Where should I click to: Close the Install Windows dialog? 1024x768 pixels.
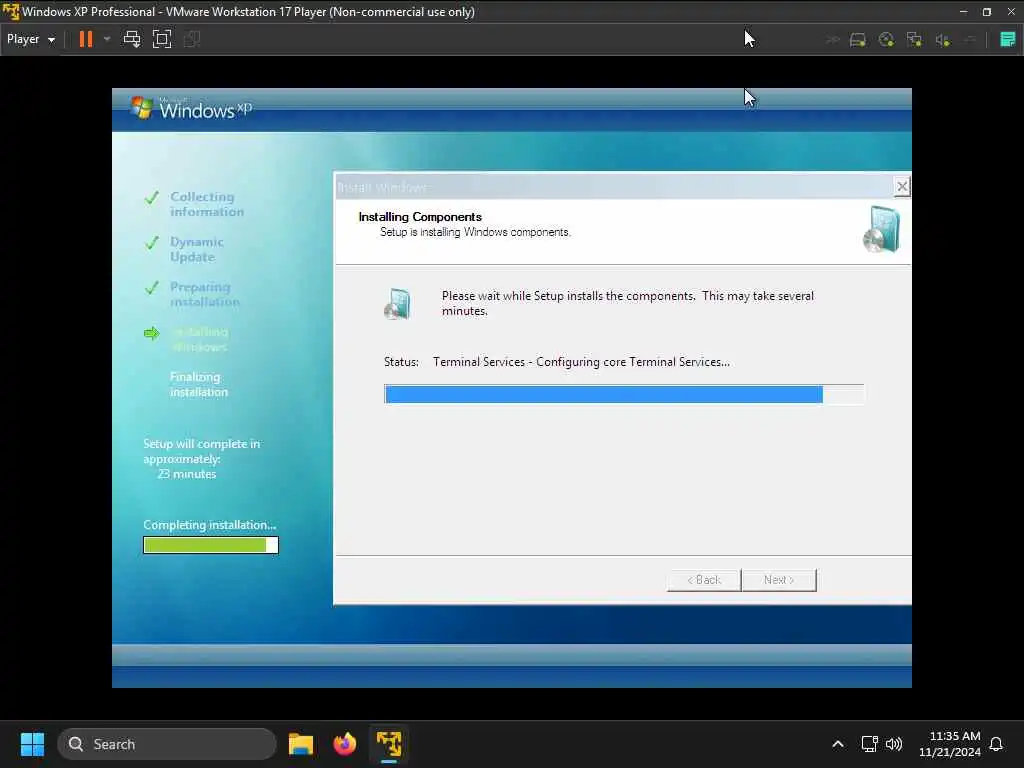click(901, 187)
